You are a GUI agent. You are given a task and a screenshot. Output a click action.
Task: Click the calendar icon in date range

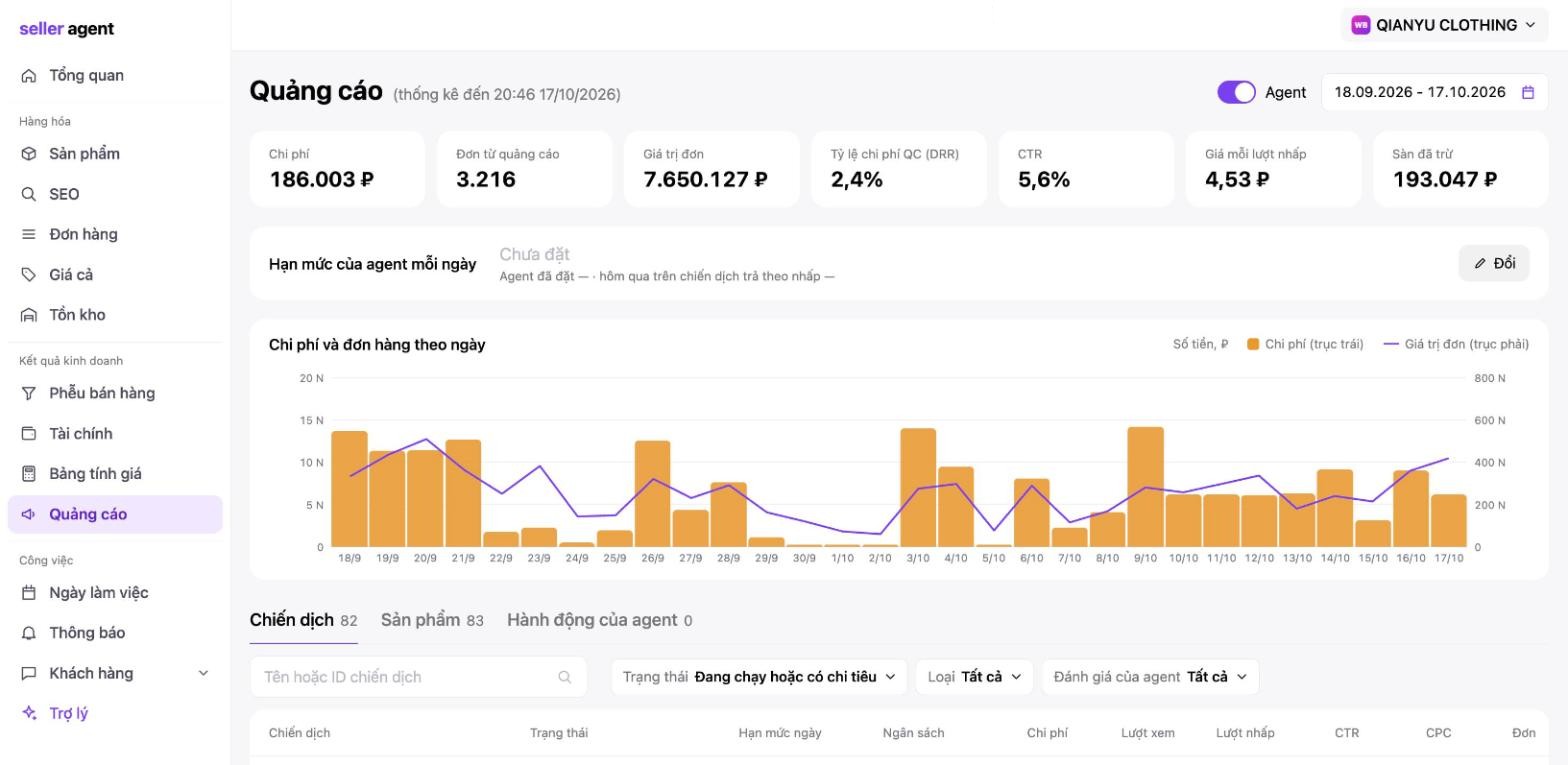1528,92
